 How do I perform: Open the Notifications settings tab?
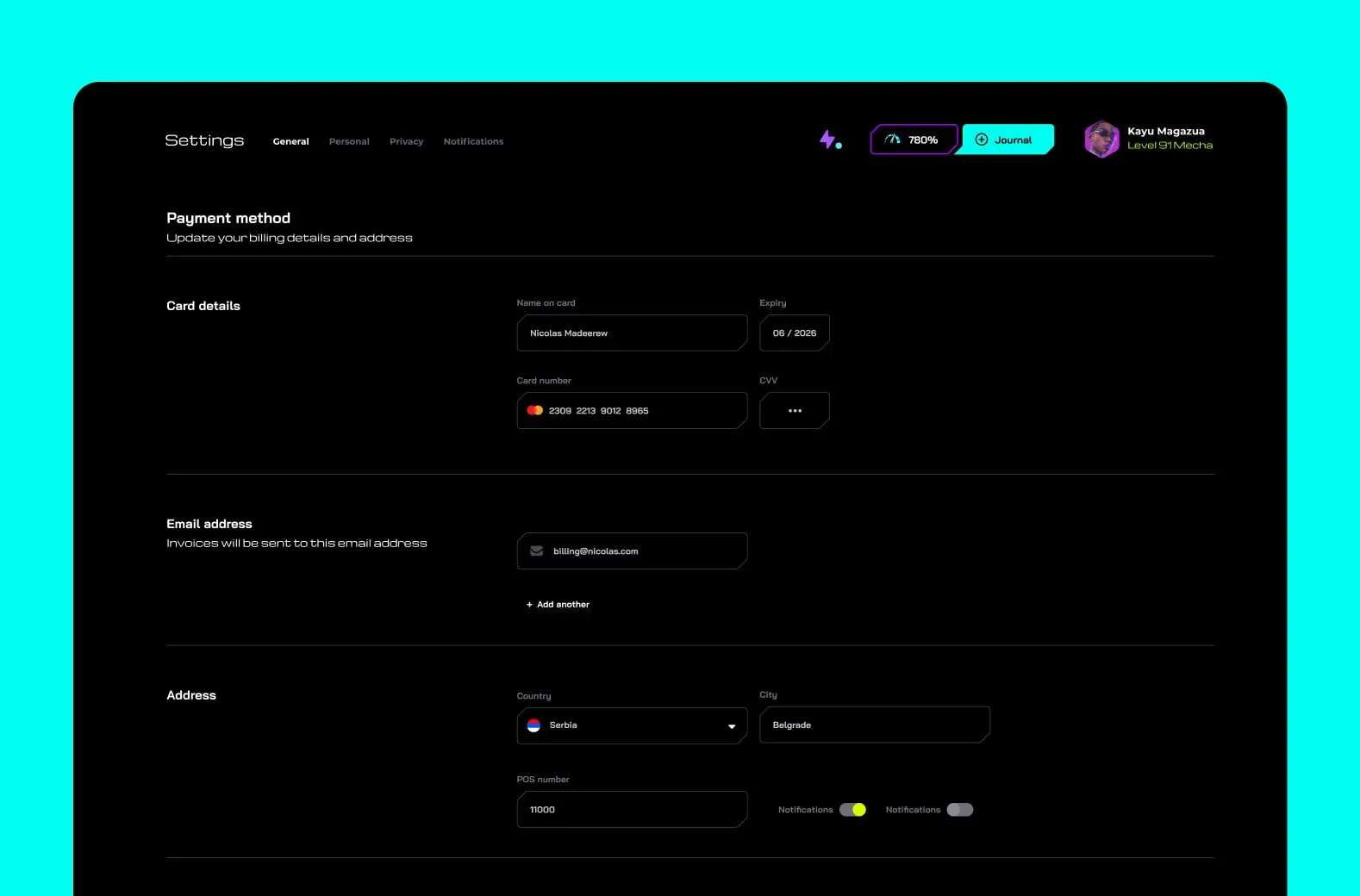473,141
